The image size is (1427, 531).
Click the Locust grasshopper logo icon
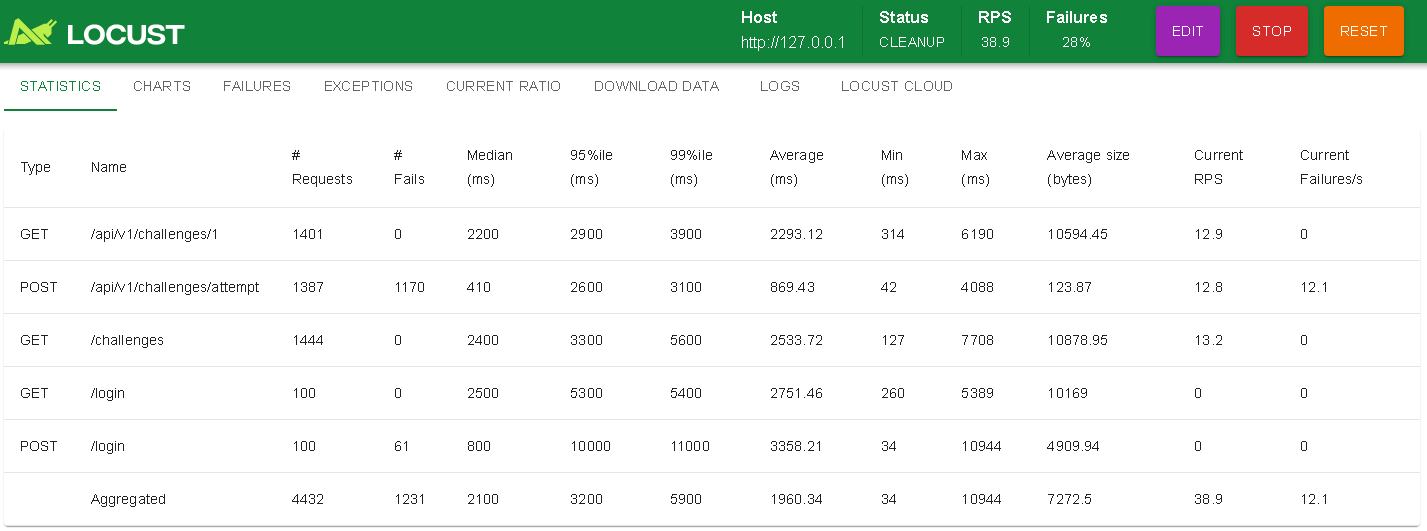point(30,32)
